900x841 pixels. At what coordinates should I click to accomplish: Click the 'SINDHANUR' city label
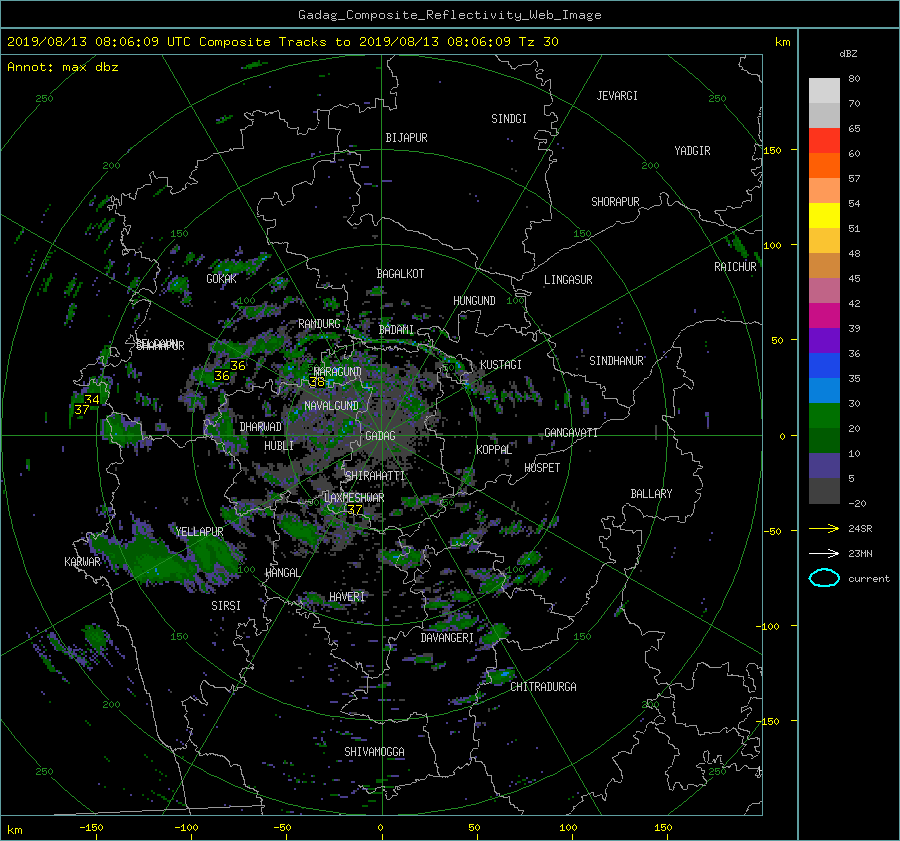coord(616,361)
